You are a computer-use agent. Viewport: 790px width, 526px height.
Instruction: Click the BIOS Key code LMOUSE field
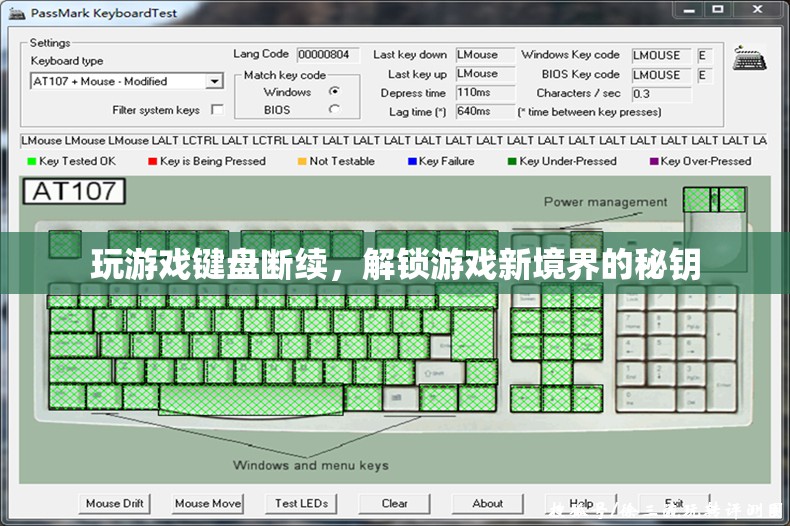click(662, 75)
